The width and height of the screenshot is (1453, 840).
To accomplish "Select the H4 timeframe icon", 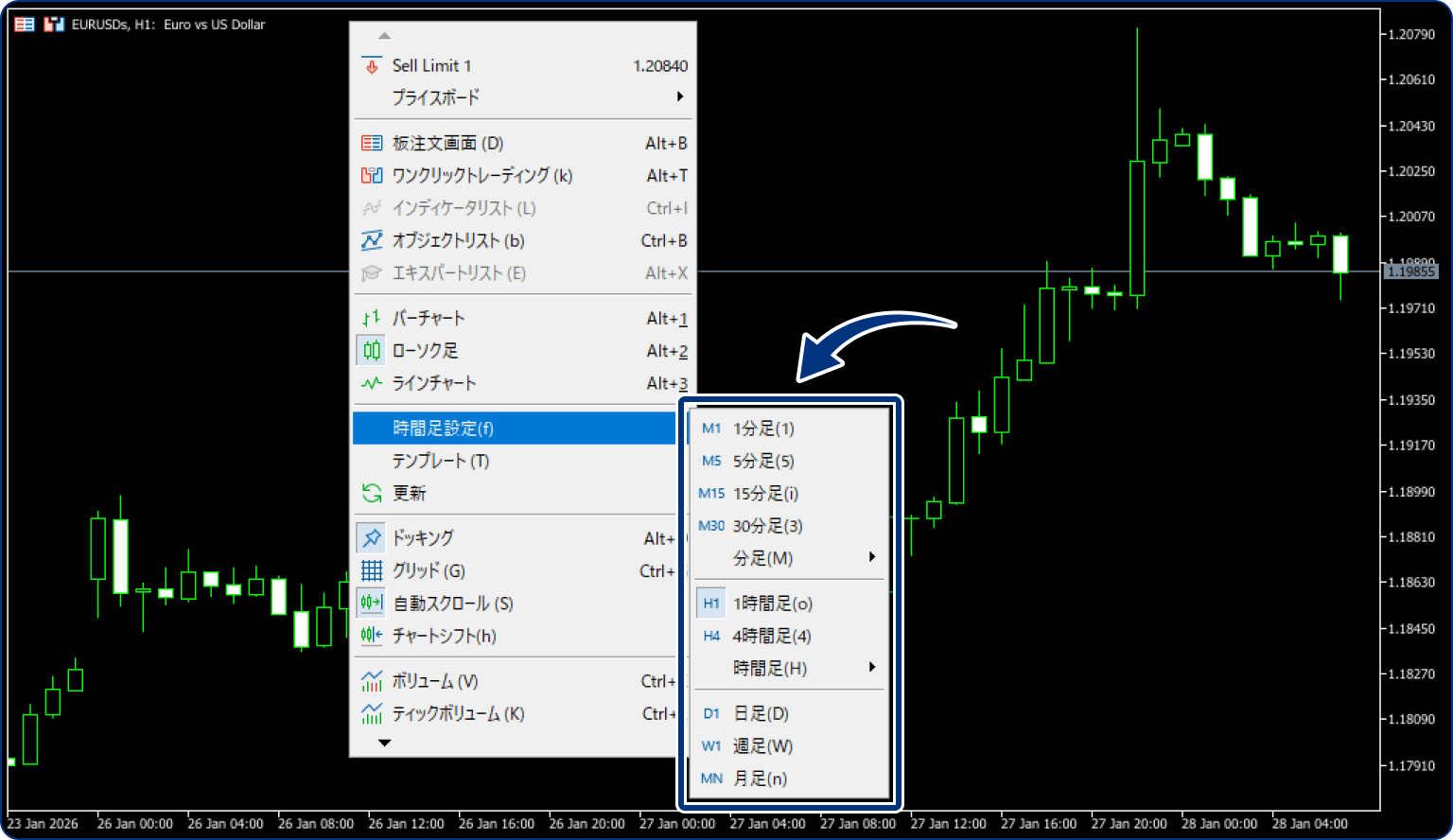I will [x=711, y=637].
